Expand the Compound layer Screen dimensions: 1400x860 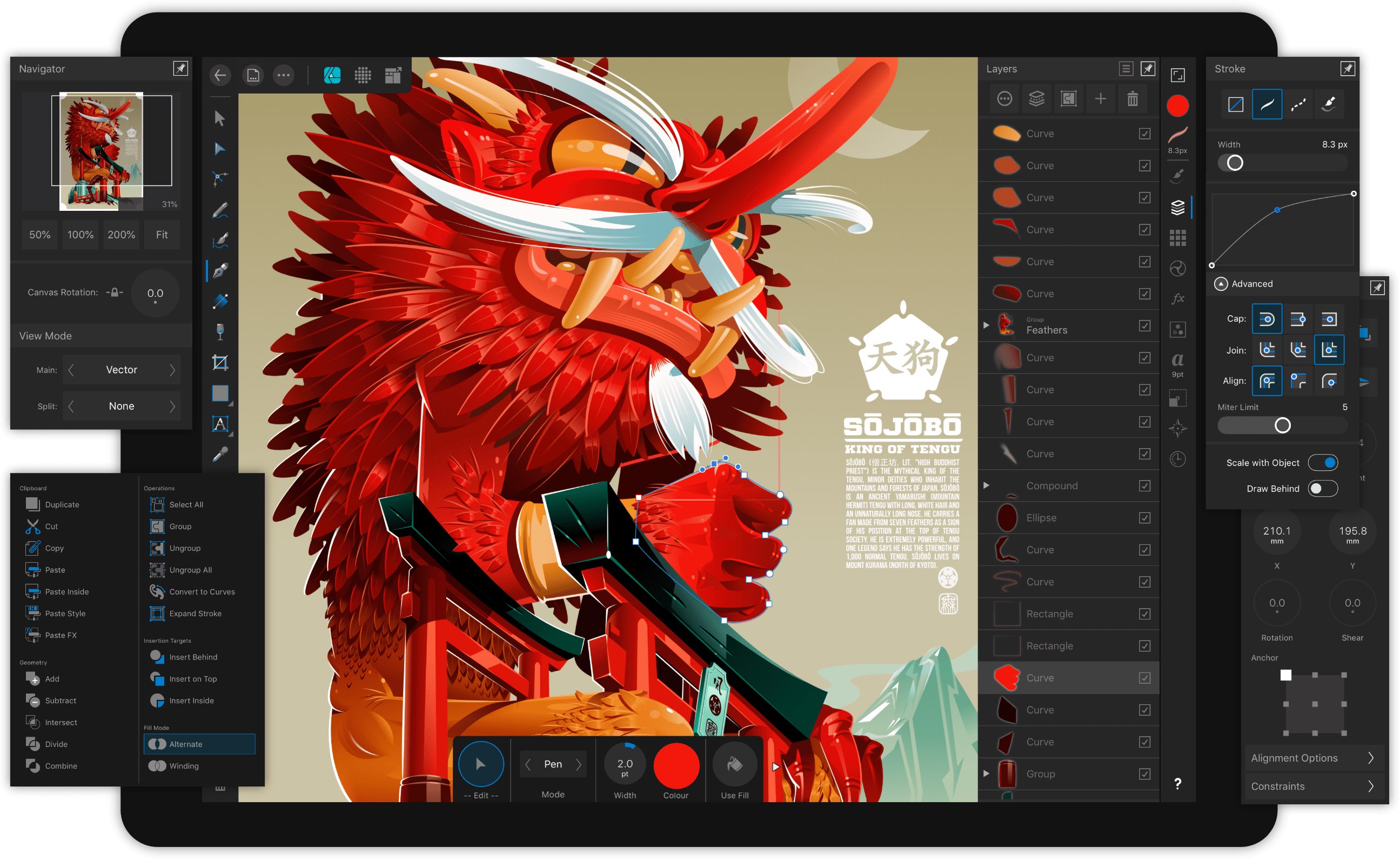[986, 485]
